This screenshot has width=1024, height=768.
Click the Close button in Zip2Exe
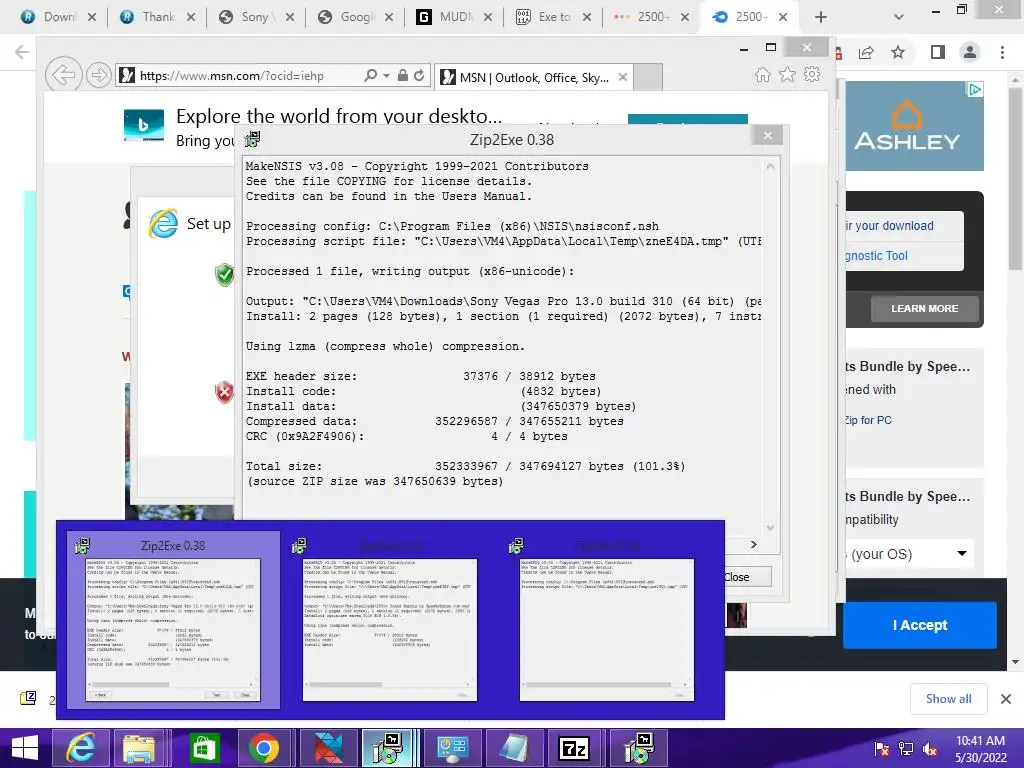744,577
